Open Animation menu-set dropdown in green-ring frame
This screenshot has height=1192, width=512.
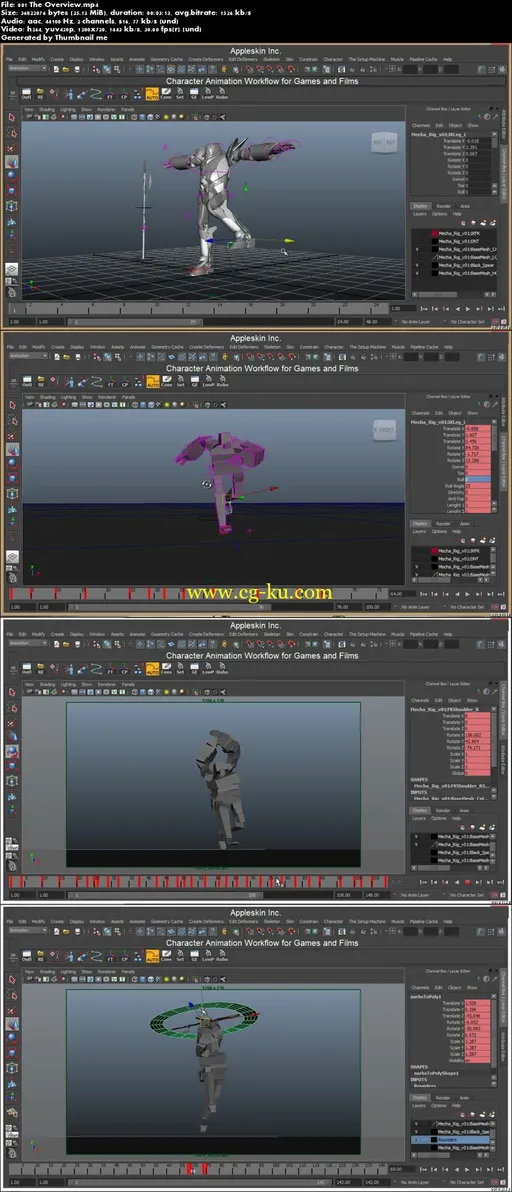(27, 930)
